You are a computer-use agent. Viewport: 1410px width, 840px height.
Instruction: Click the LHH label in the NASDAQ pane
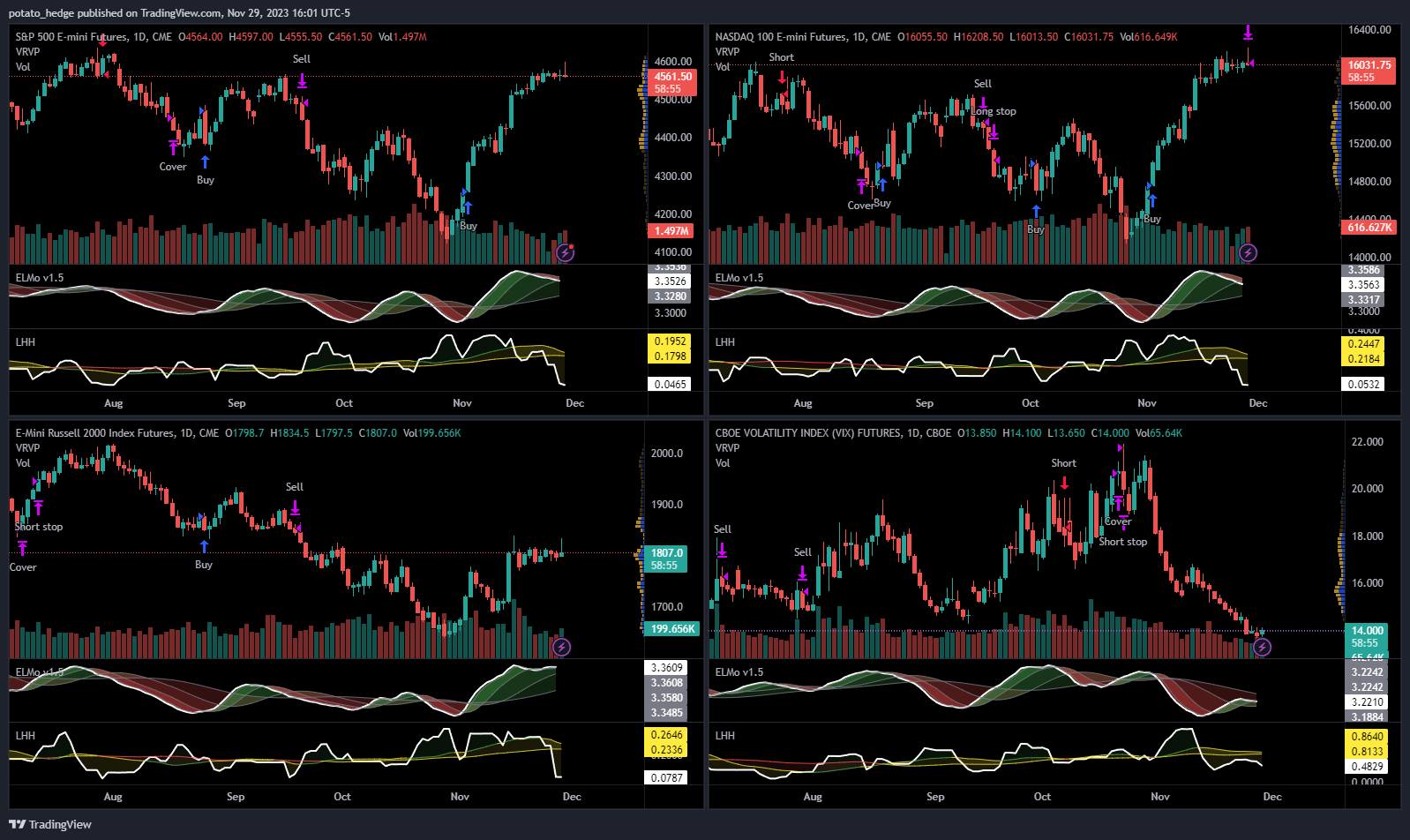(724, 342)
